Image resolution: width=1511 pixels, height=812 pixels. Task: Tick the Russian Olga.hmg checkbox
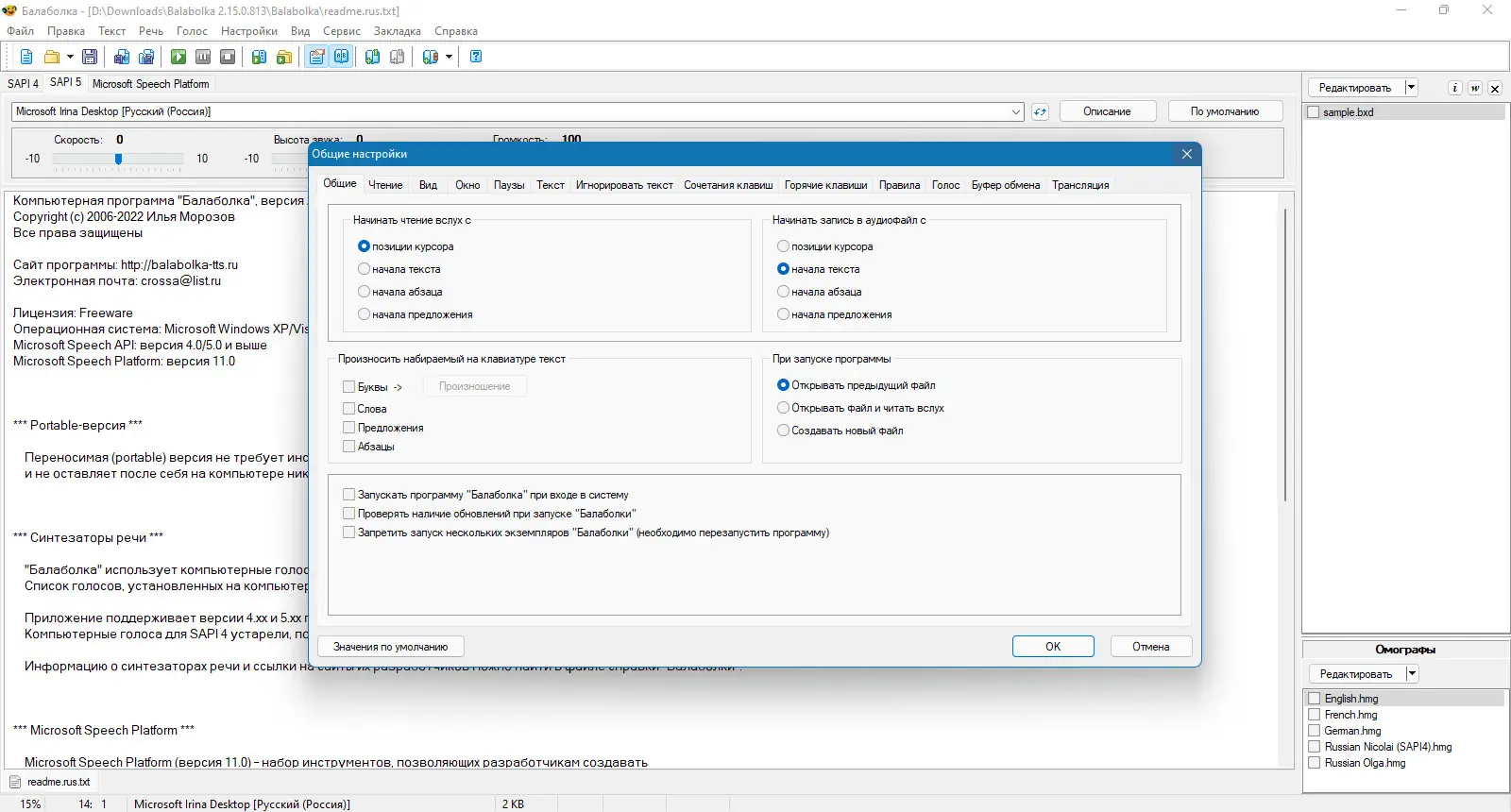(1314, 763)
